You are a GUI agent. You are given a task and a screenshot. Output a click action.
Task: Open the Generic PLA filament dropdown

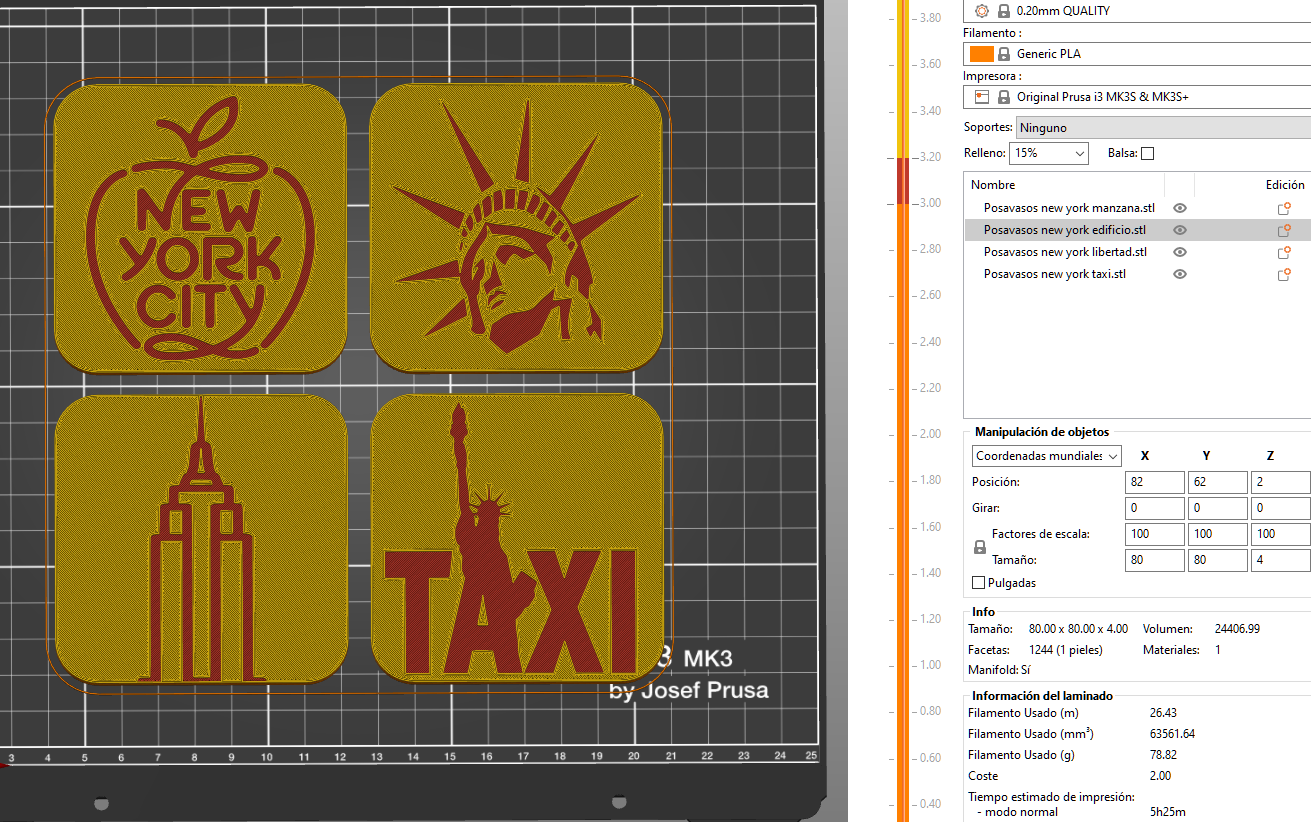pos(1138,54)
